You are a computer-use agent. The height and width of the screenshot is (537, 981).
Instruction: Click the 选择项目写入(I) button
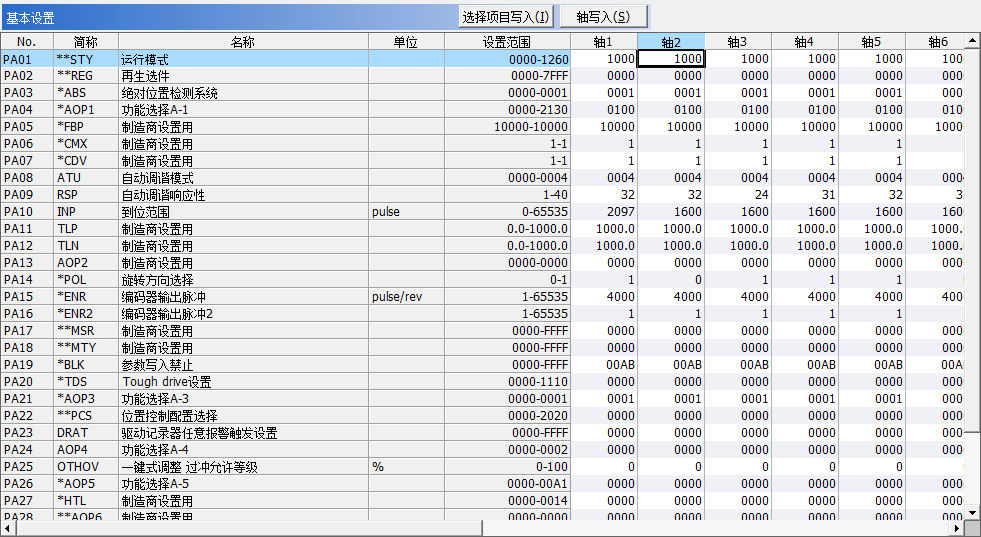(505, 17)
